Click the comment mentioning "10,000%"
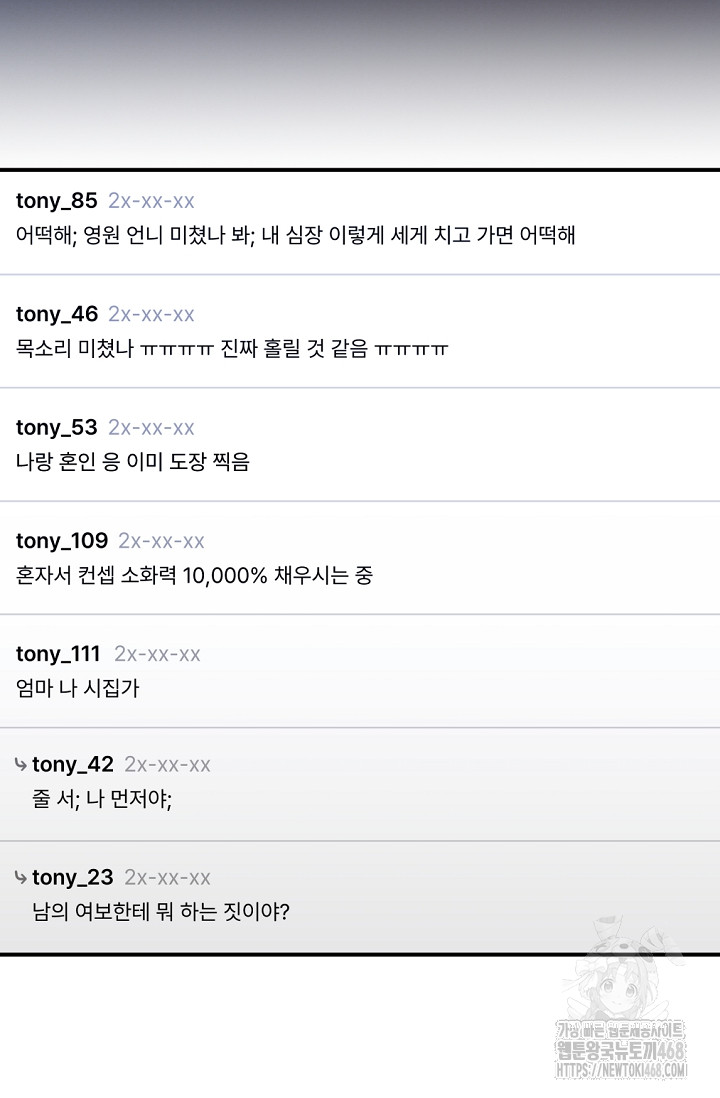 pos(194,576)
